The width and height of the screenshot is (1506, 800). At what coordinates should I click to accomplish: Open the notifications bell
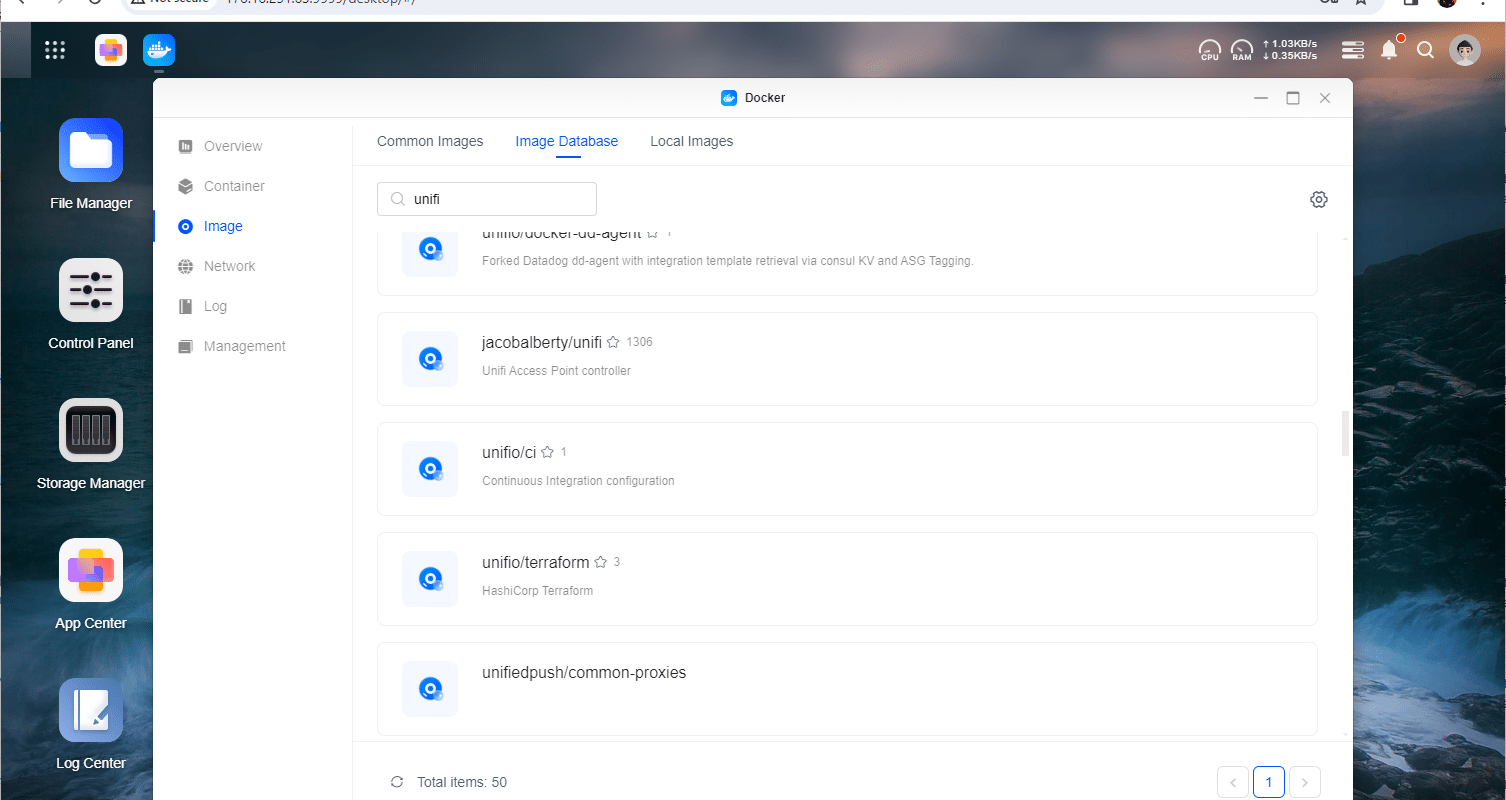click(1390, 50)
